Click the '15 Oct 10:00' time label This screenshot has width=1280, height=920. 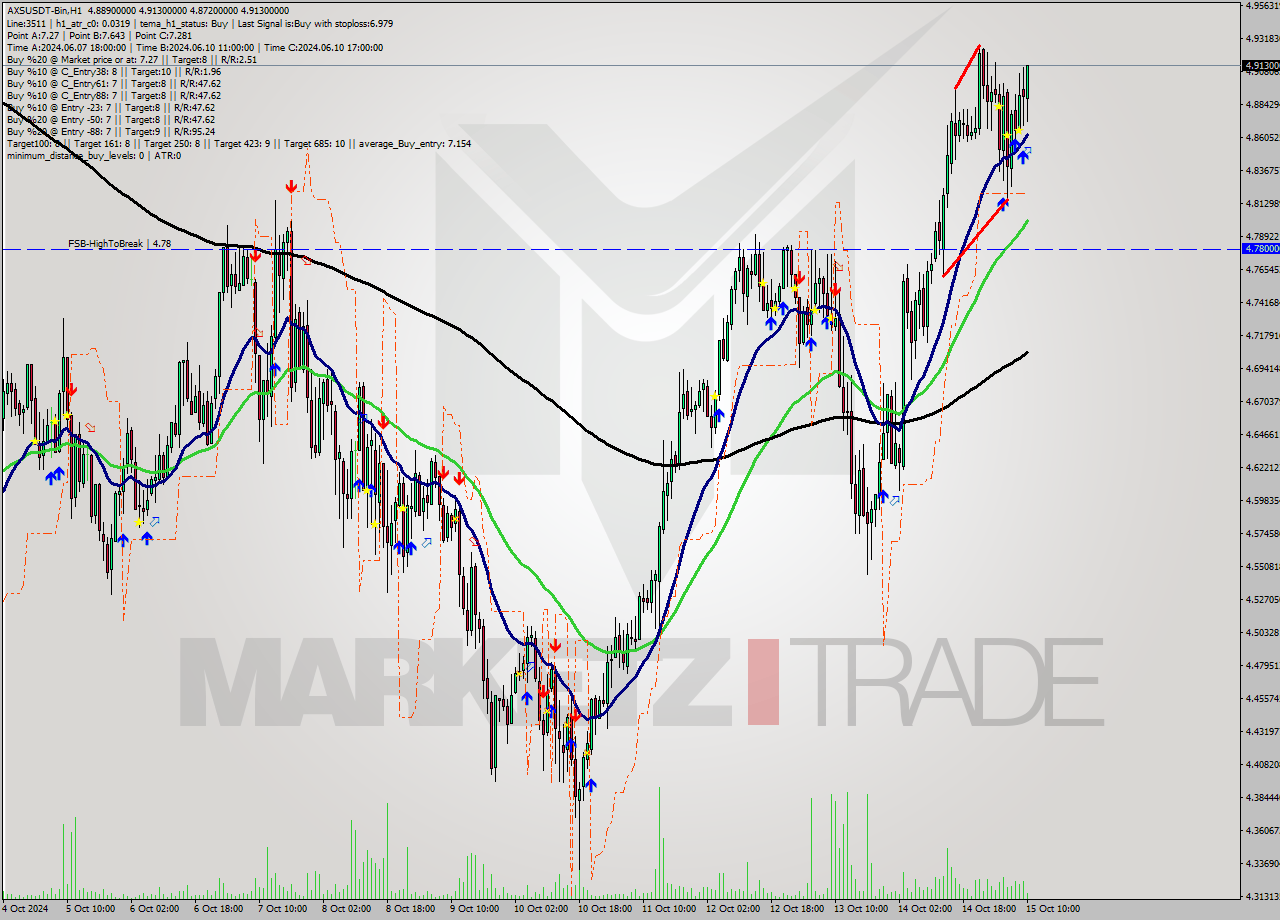click(1052, 909)
